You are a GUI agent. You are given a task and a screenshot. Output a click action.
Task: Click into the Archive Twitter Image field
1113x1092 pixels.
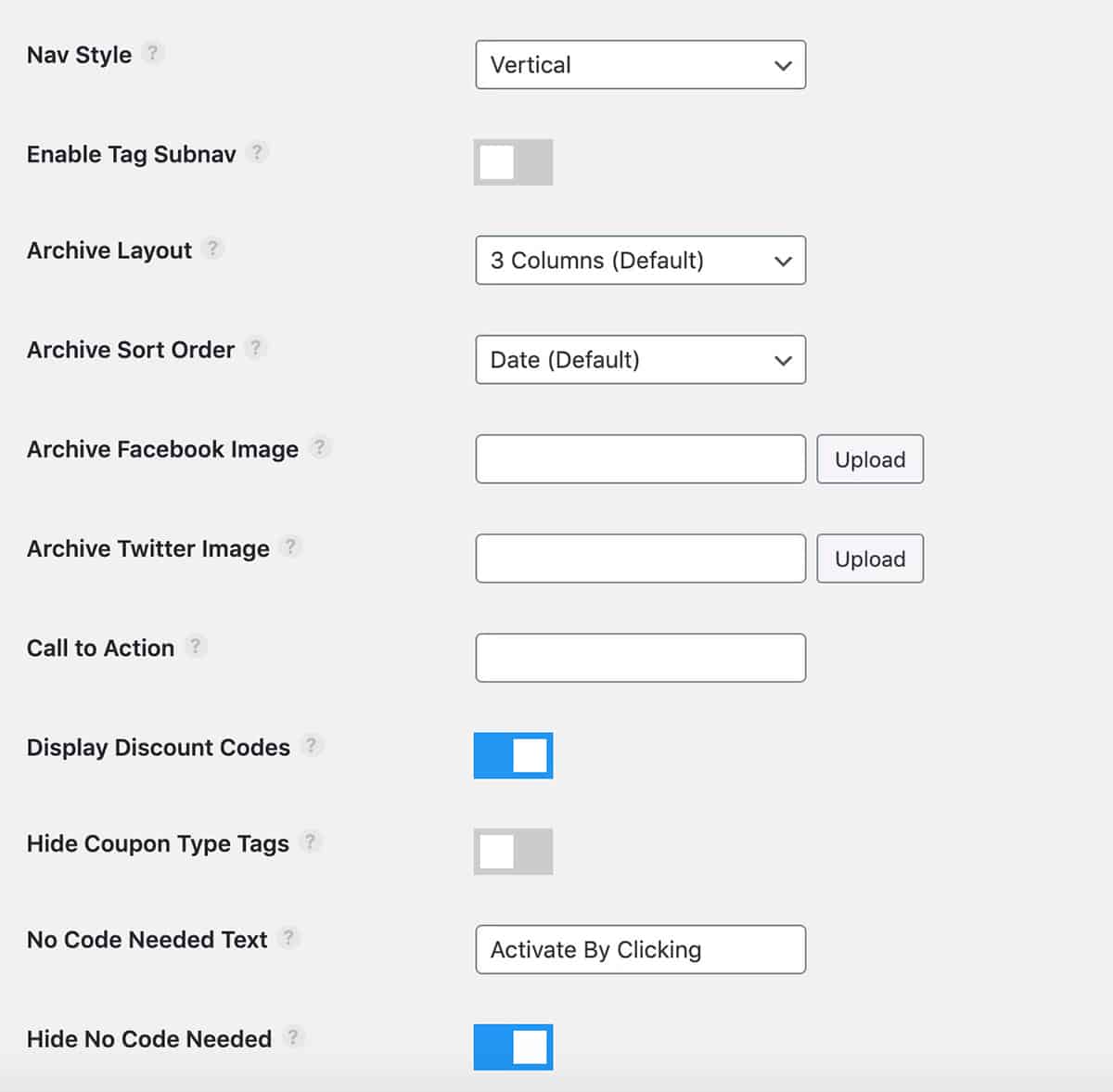(641, 559)
